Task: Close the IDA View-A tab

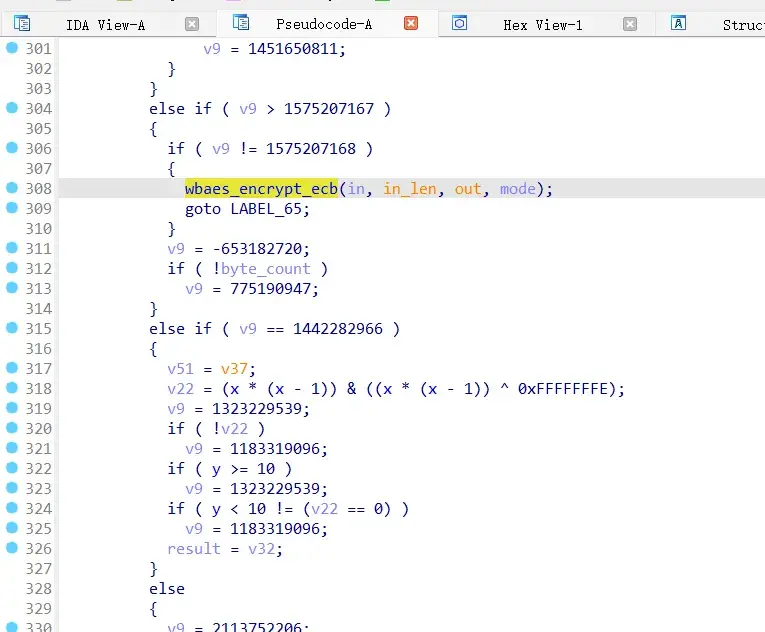Action: pos(192,24)
